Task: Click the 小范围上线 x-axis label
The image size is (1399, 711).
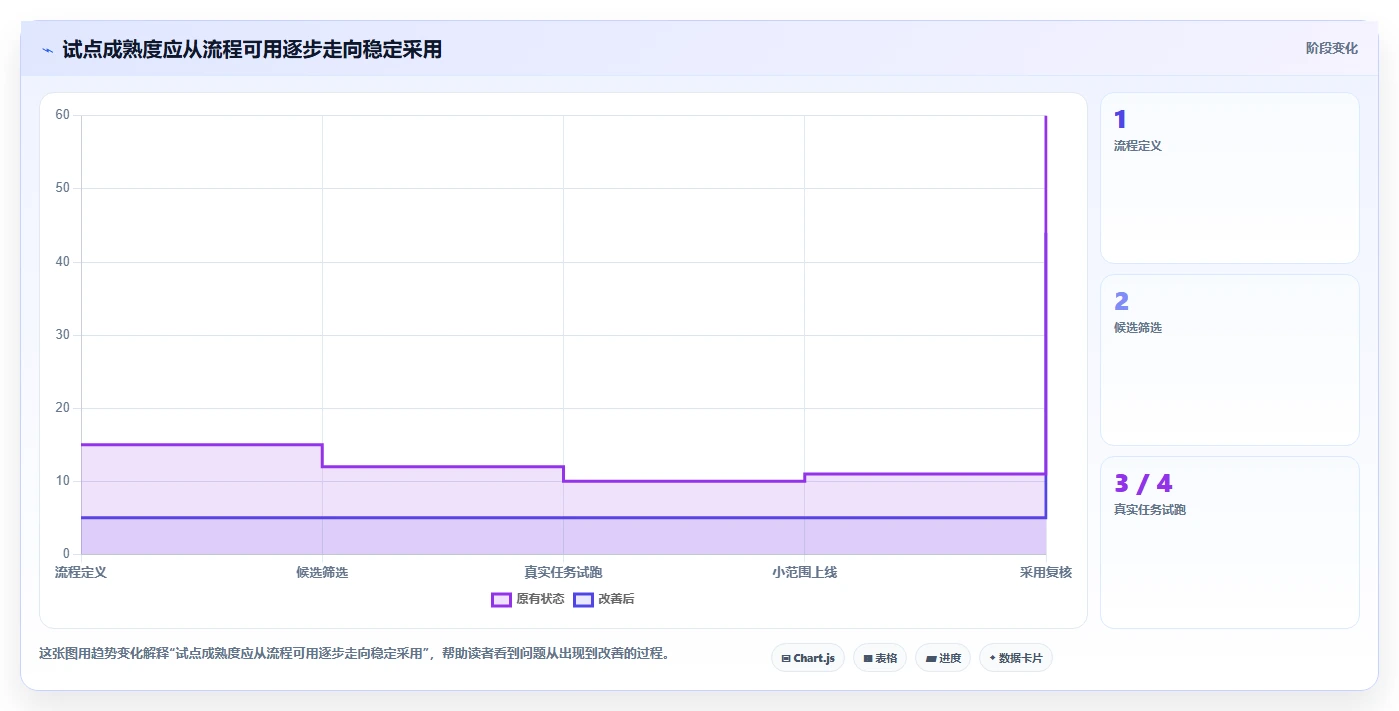Action: [804, 572]
